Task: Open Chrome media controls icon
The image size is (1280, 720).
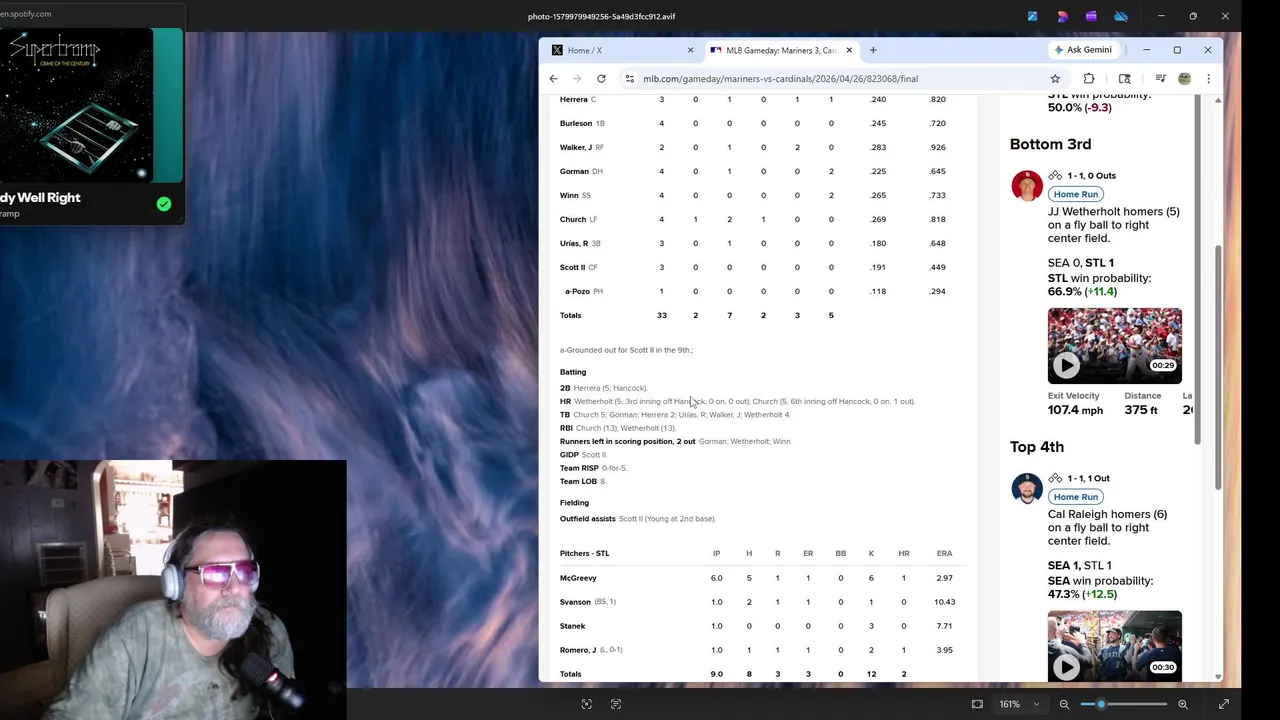Action: (1160, 78)
